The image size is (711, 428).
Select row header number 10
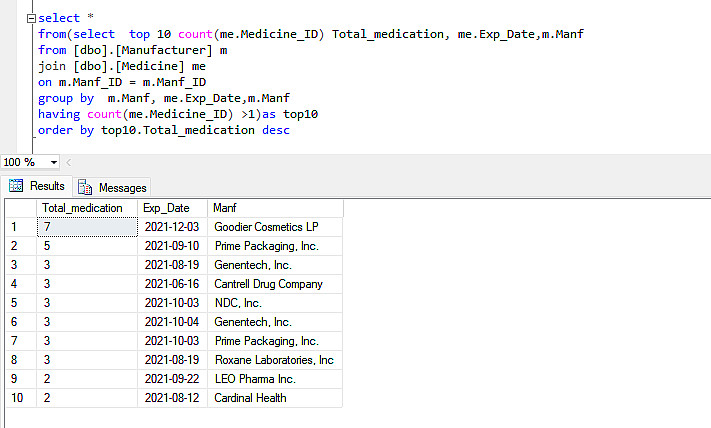coord(21,398)
